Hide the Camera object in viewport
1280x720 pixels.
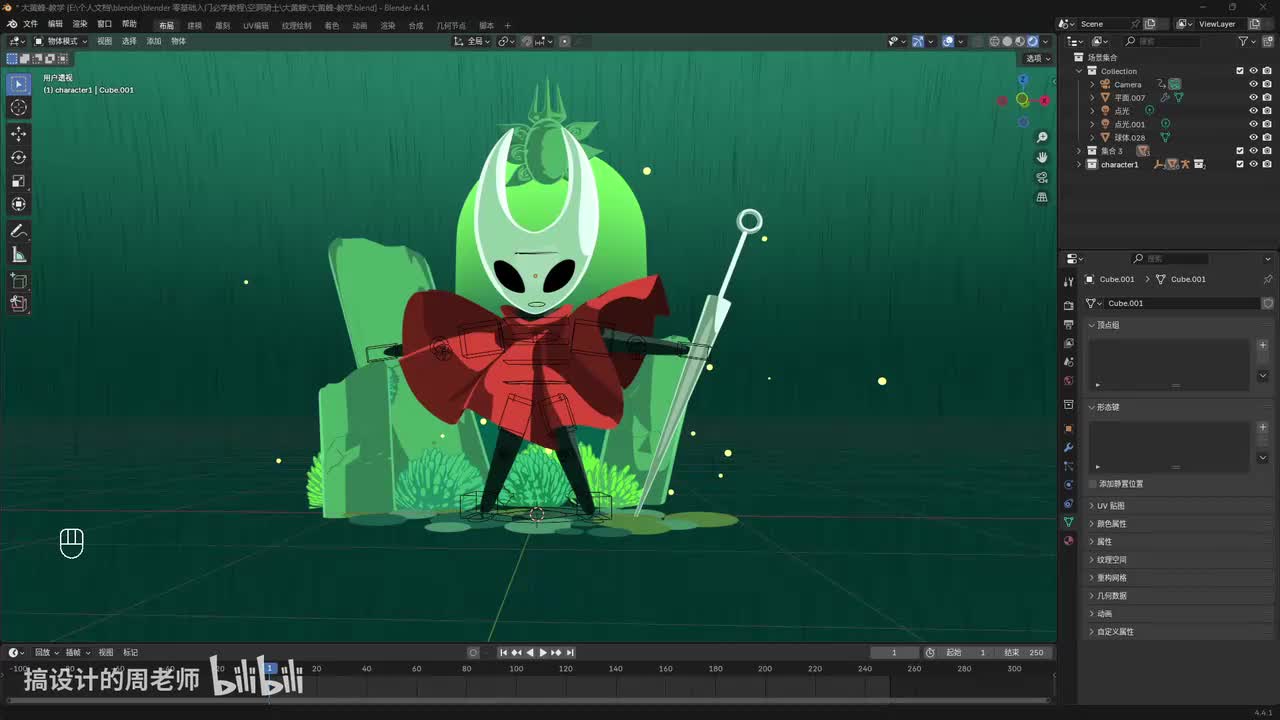[1253, 84]
